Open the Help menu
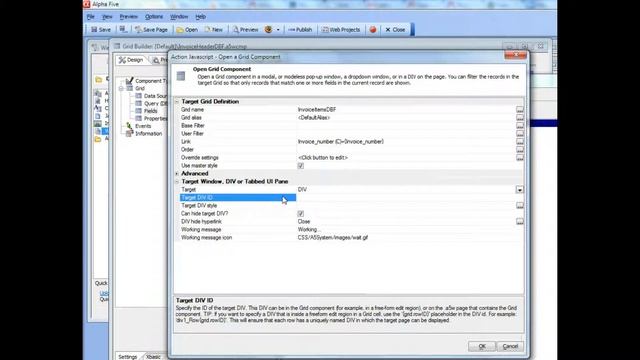The image size is (640, 360). pos(200,17)
